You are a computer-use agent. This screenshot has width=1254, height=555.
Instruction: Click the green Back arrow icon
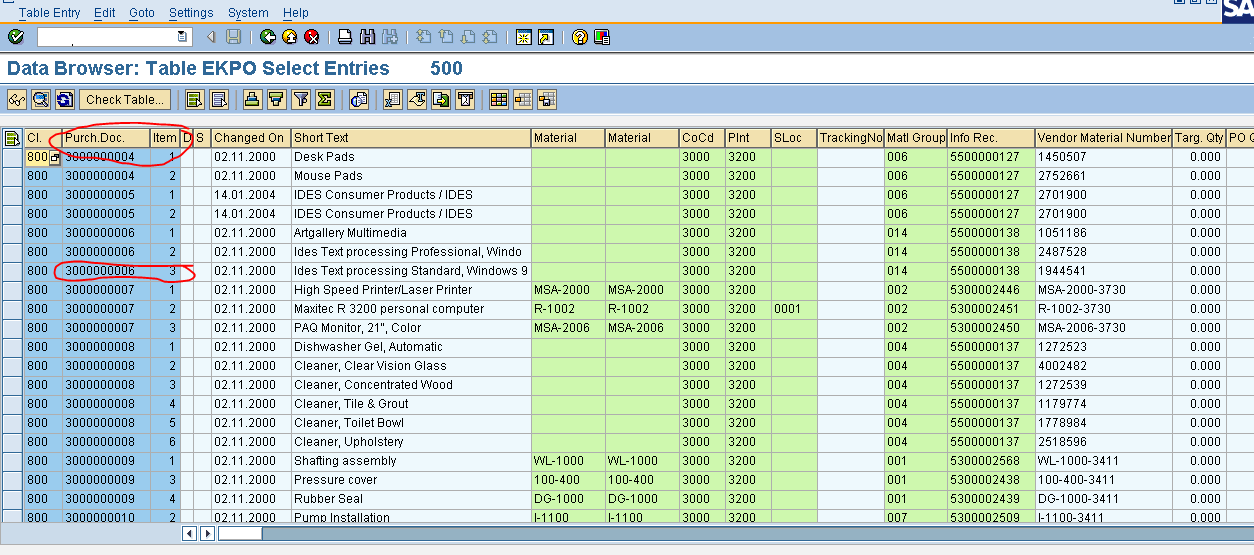pyautogui.click(x=267, y=37)
